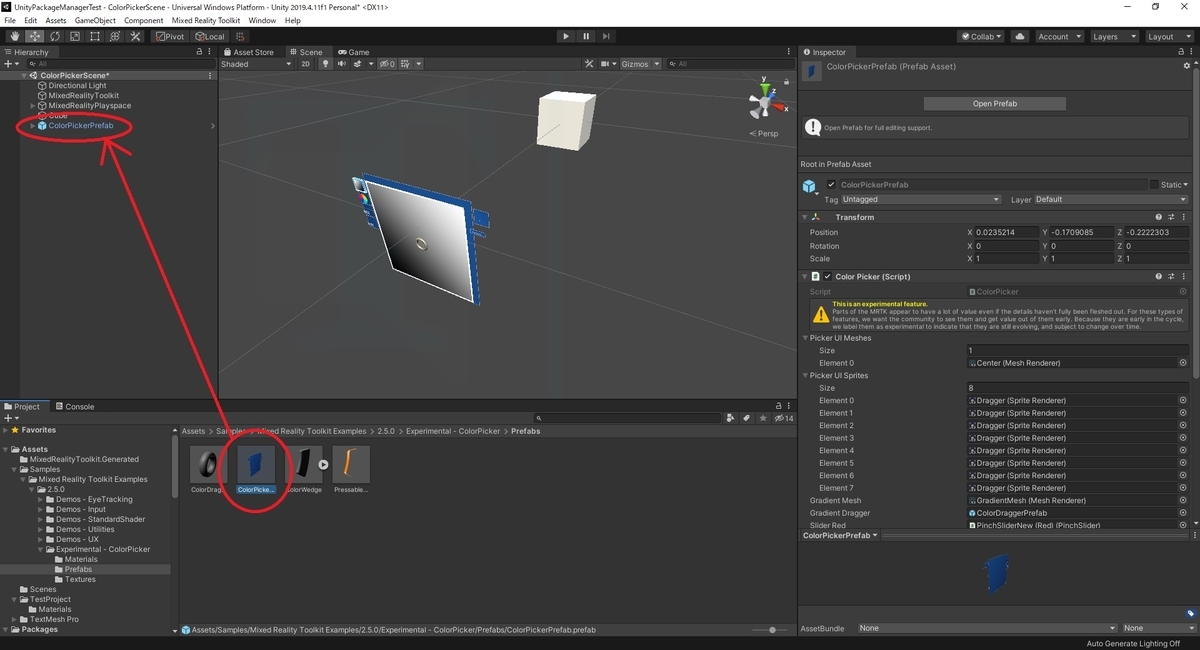The image size is (1200, 650).
Task: Select the Rect Transform tool
Action: (x=95, y=37)
